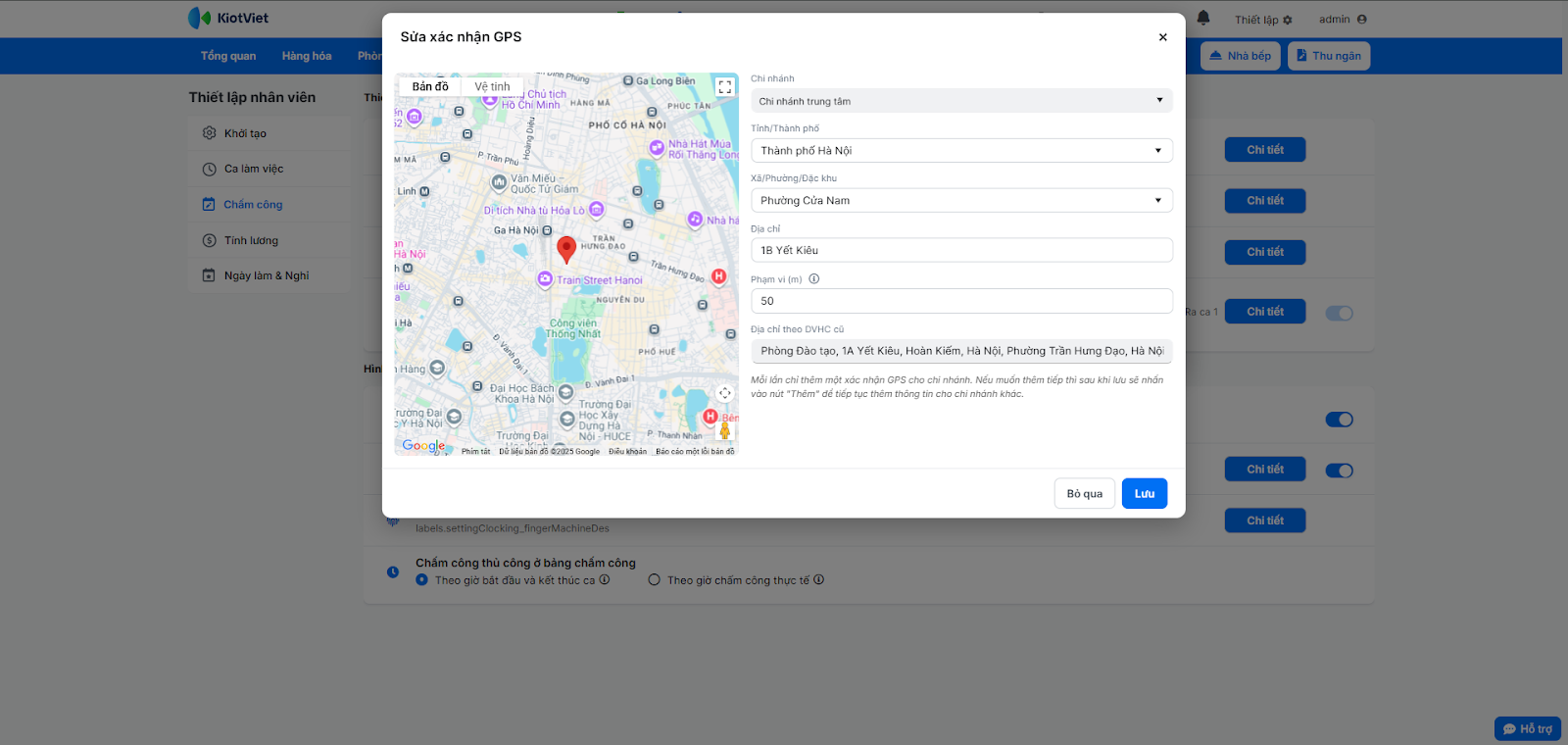Click the Địa chỉ input field
Screen dimensions: 1568x745
pos(960,251)
